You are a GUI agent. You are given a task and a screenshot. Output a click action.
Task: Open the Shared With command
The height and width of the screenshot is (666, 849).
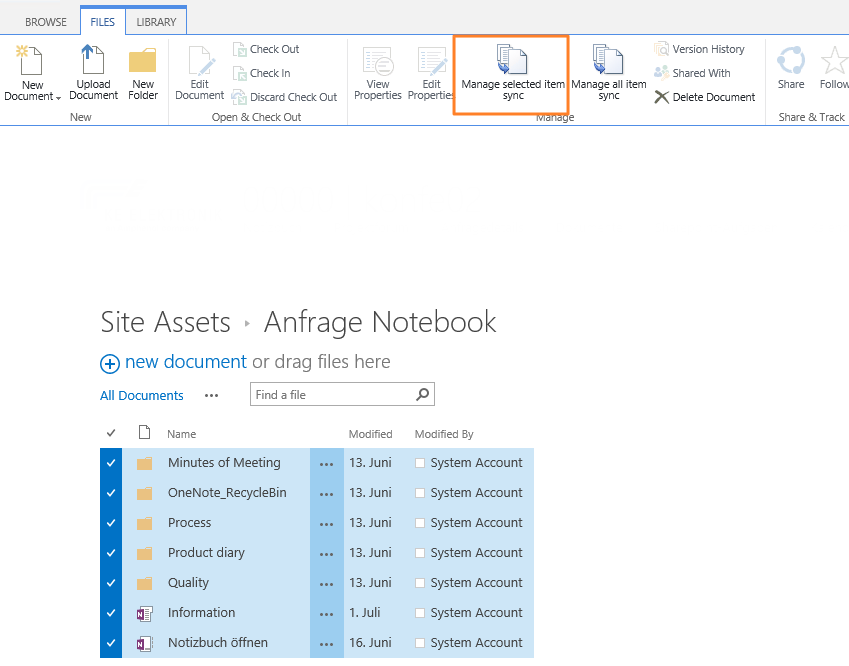692,73
